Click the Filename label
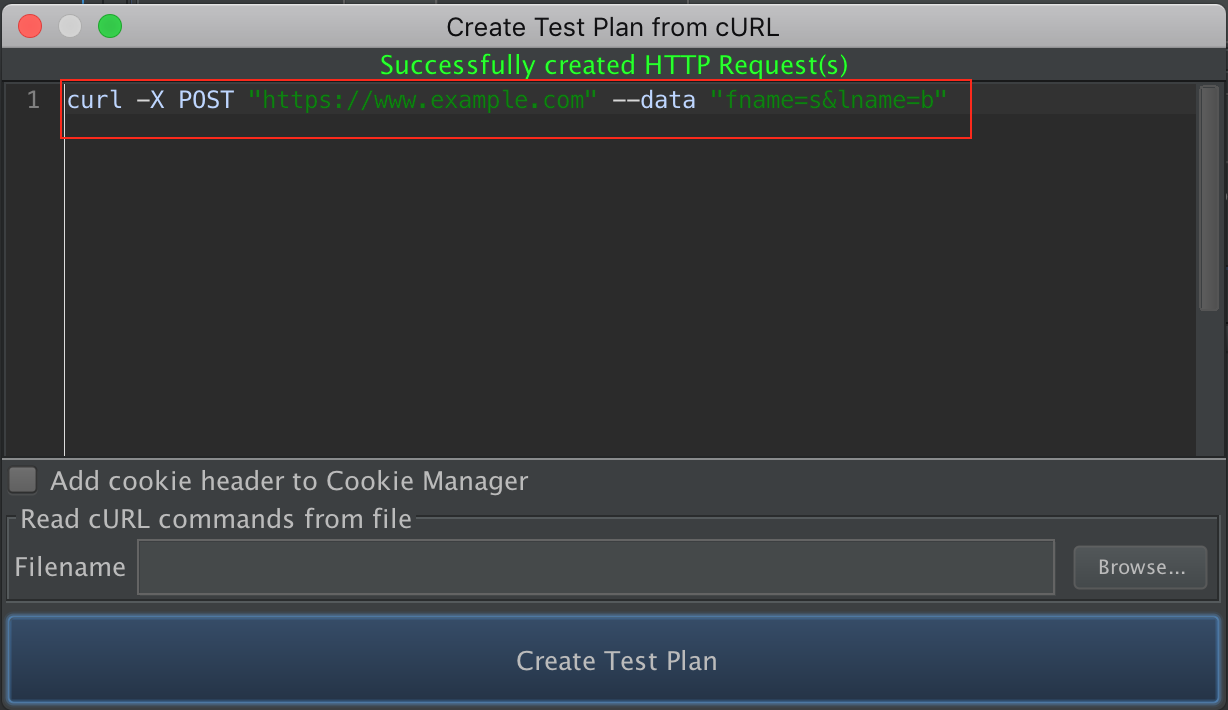This screenshot has width=1228, height=710. pos(70,567)
